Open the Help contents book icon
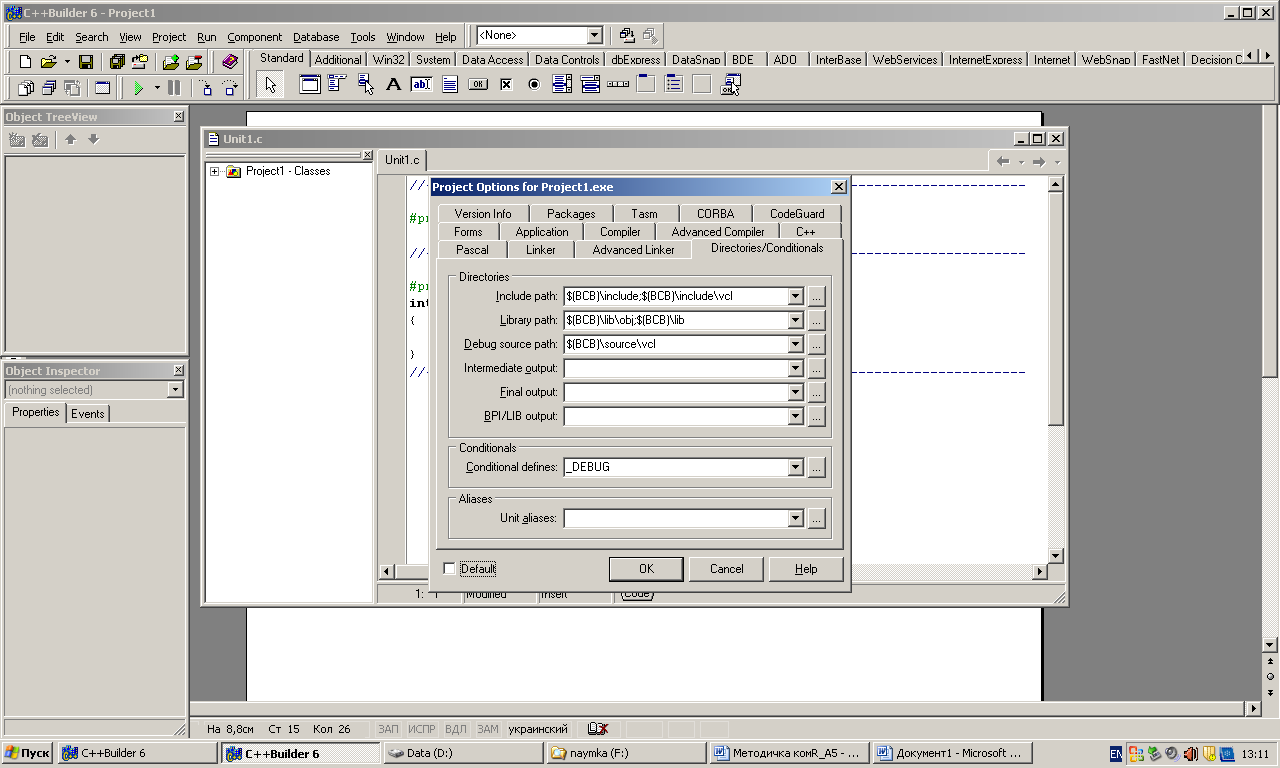The width and height of the screenshot is (1280, 768). point(230,62)
